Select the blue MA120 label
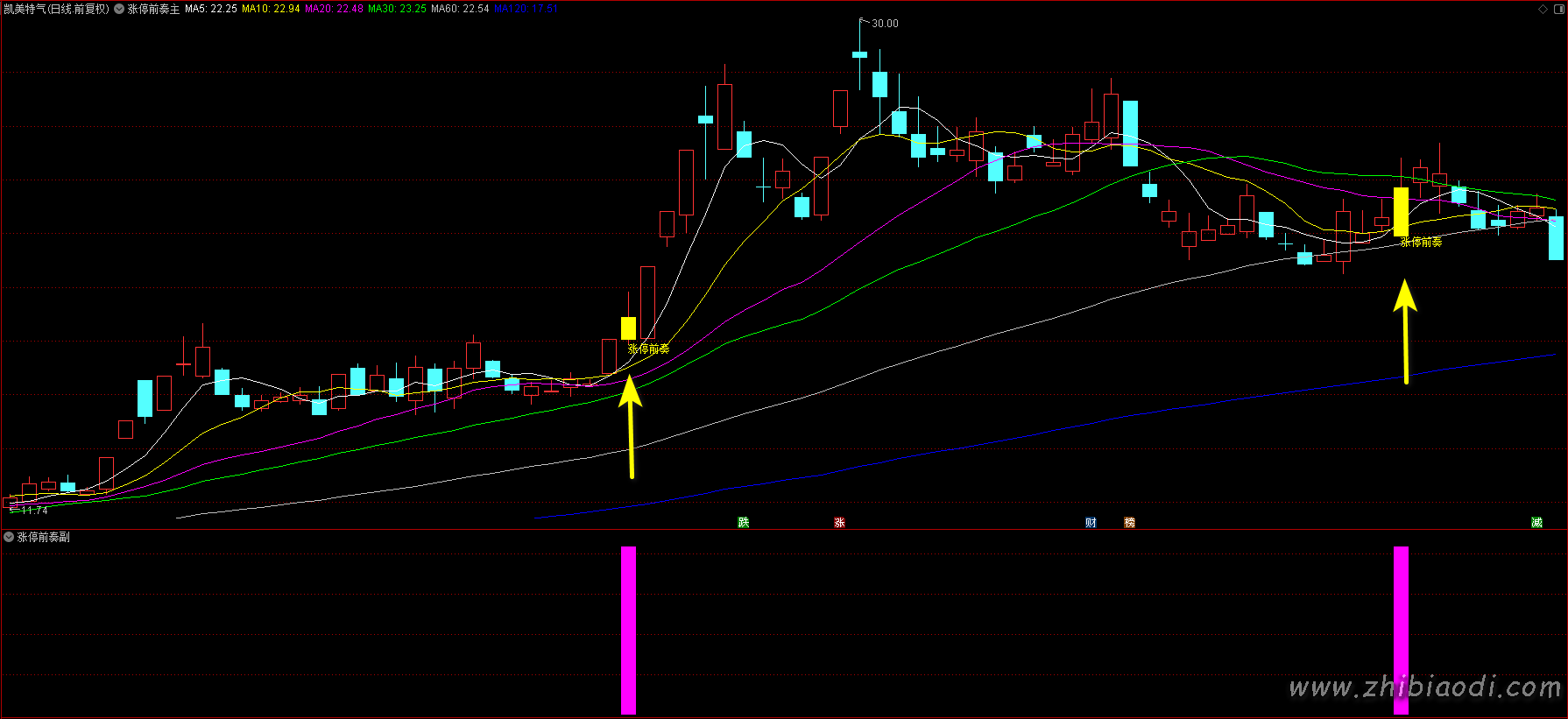This screenshot has height=719, width=1568. (526, 9)
